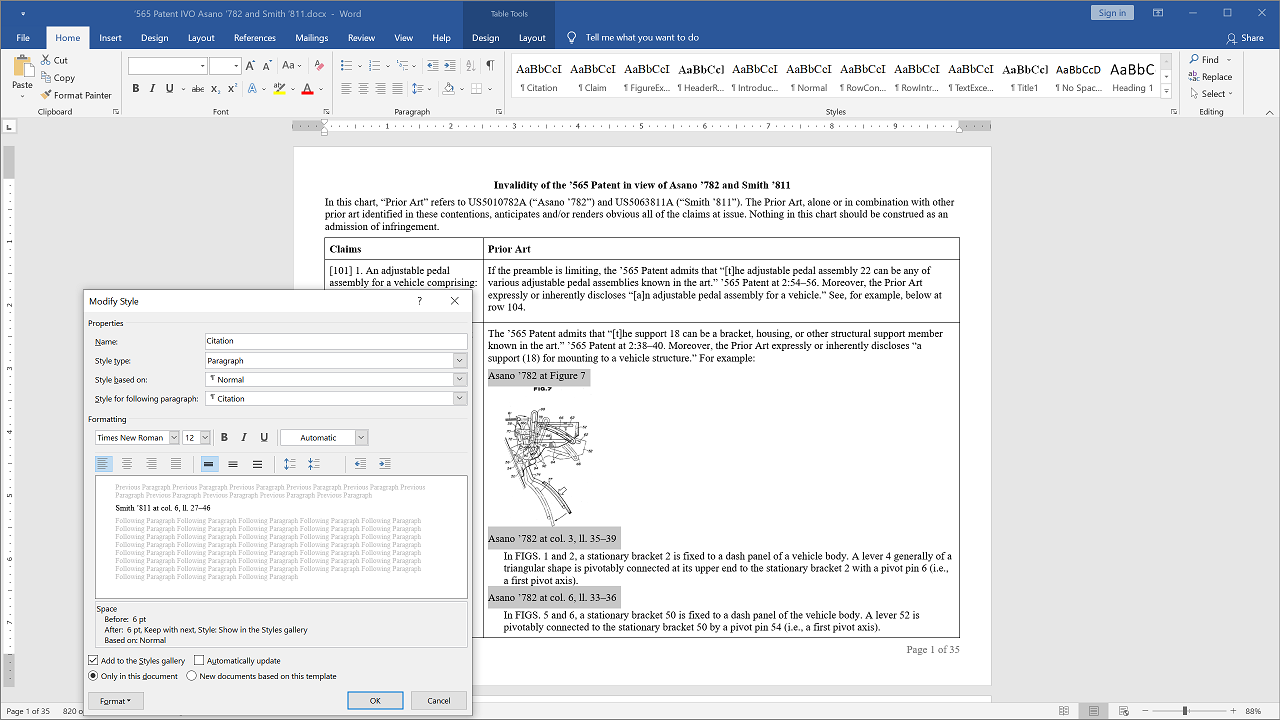Viewport: 1280px width, 720px height.
Task: Click Italic in the Modify Style dialog
Action: tap(244, 437)
